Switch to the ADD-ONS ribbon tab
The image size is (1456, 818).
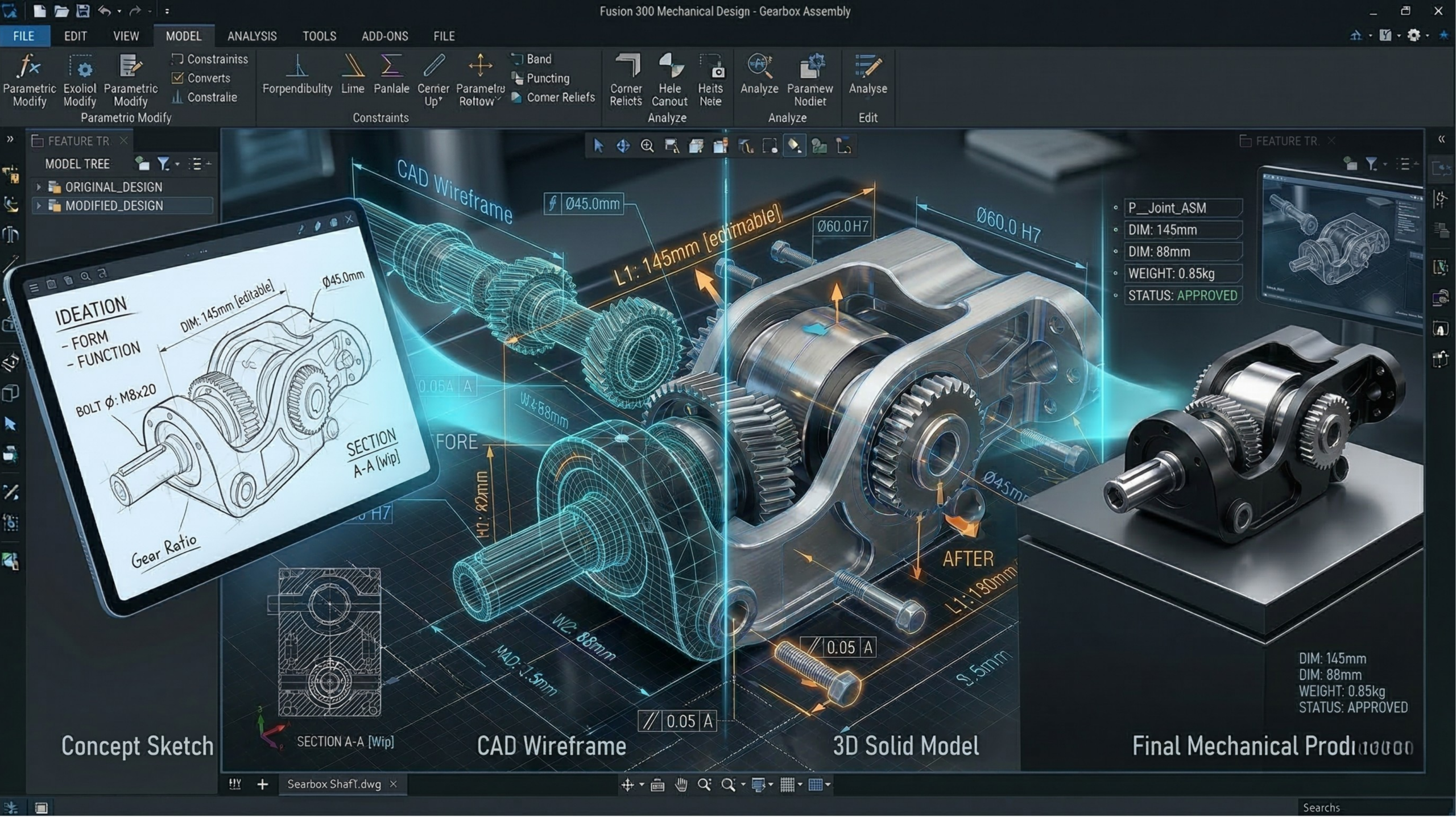384,36
